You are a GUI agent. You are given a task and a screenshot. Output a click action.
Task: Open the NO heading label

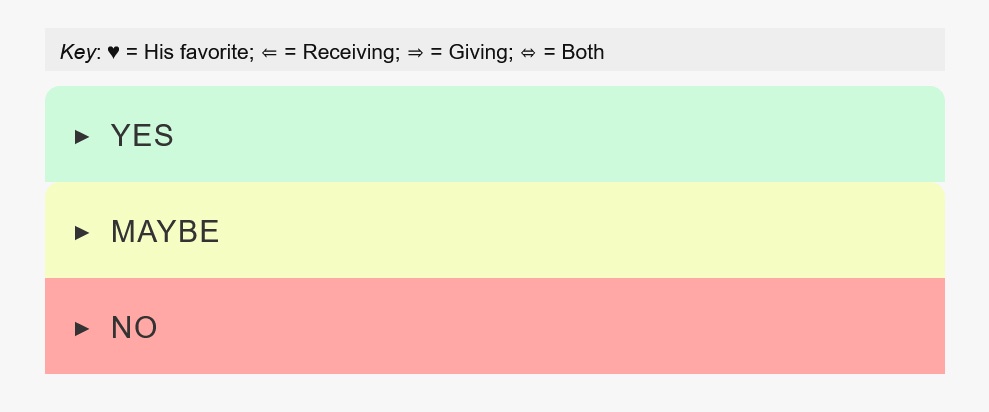point(134,328)
